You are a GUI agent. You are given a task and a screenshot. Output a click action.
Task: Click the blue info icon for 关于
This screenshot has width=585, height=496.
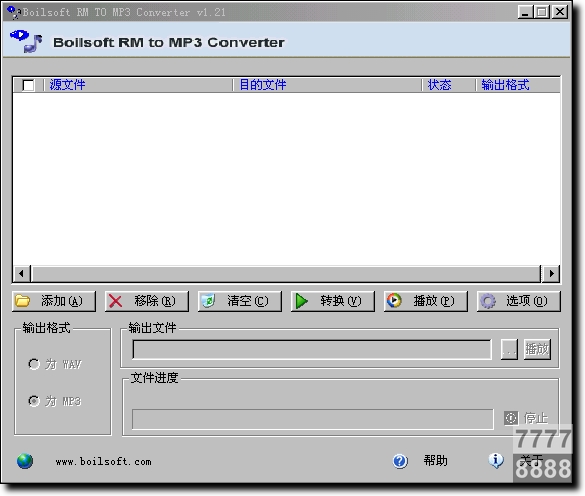pos(496,461)
